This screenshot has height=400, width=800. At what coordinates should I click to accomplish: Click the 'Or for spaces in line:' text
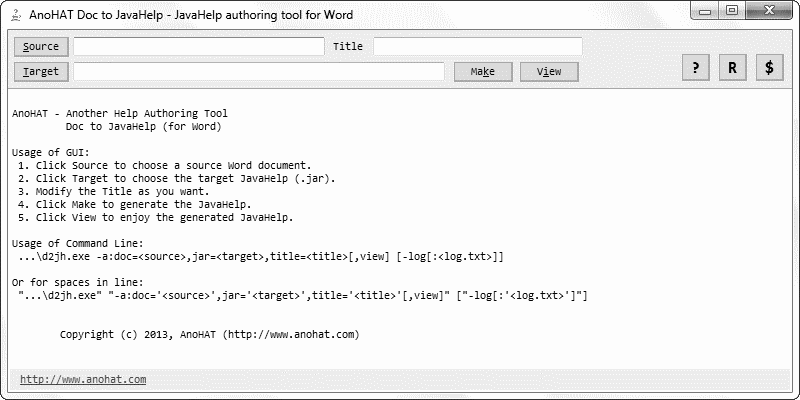[78, 283]
